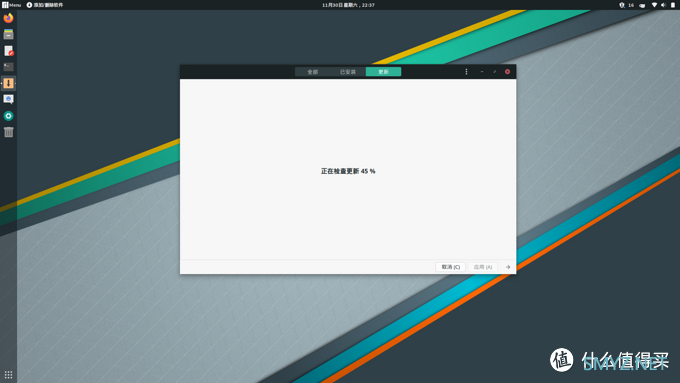
Task: Open the file manager from the dock
Action: [8, 34]
